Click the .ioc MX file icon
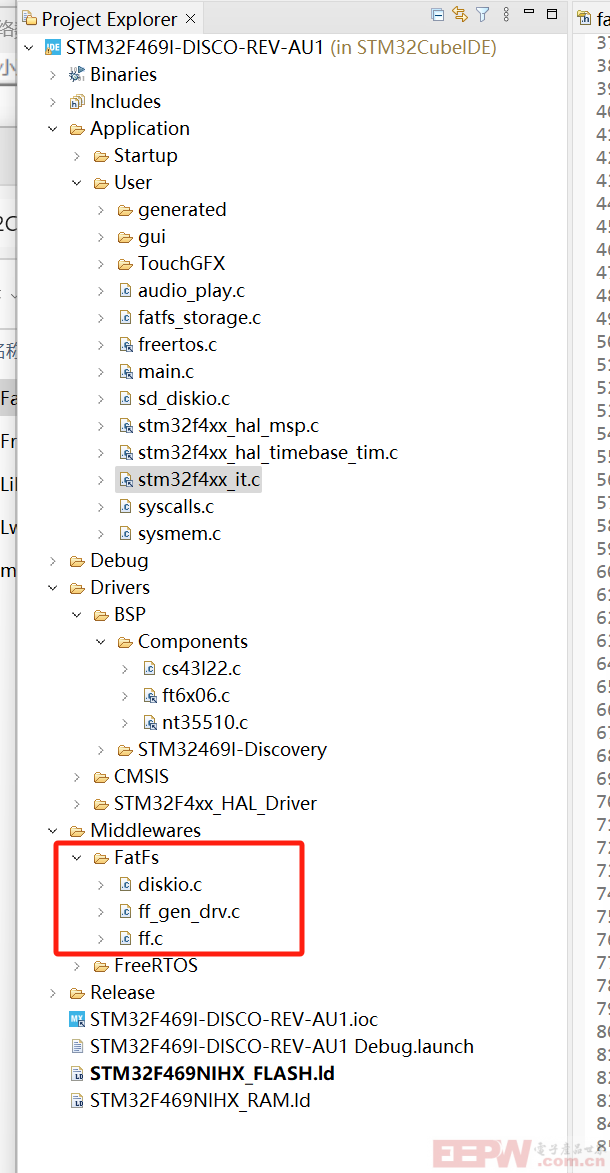 click(77, 1019)
